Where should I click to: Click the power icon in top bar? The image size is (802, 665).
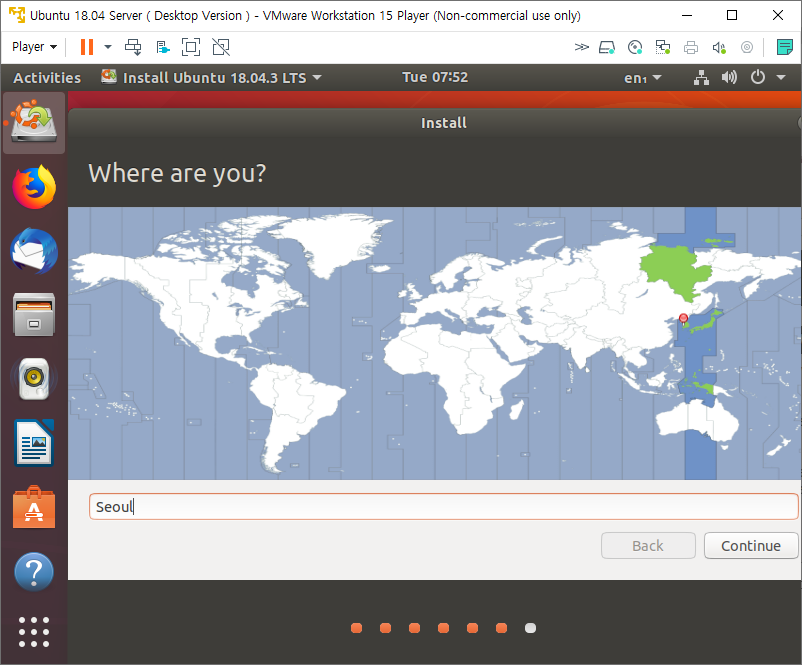(x=758, y=77)
